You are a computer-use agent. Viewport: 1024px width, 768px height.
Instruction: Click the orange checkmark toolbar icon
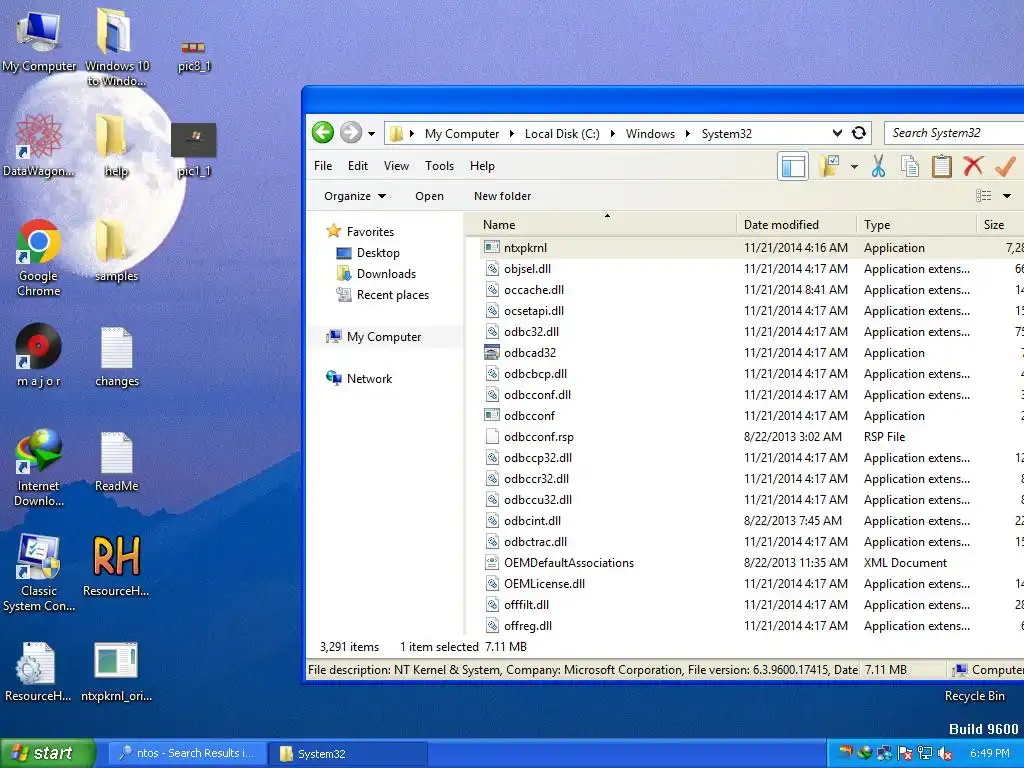1006,166
